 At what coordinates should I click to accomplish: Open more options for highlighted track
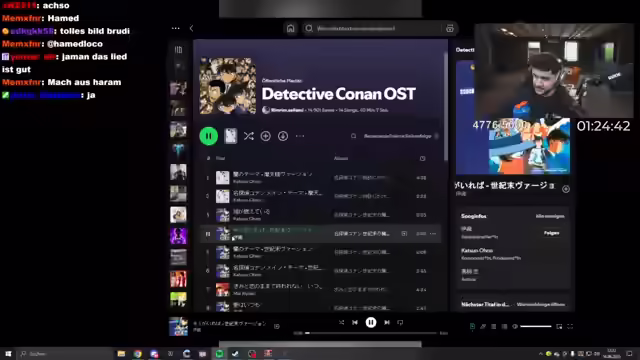point(433,234)
